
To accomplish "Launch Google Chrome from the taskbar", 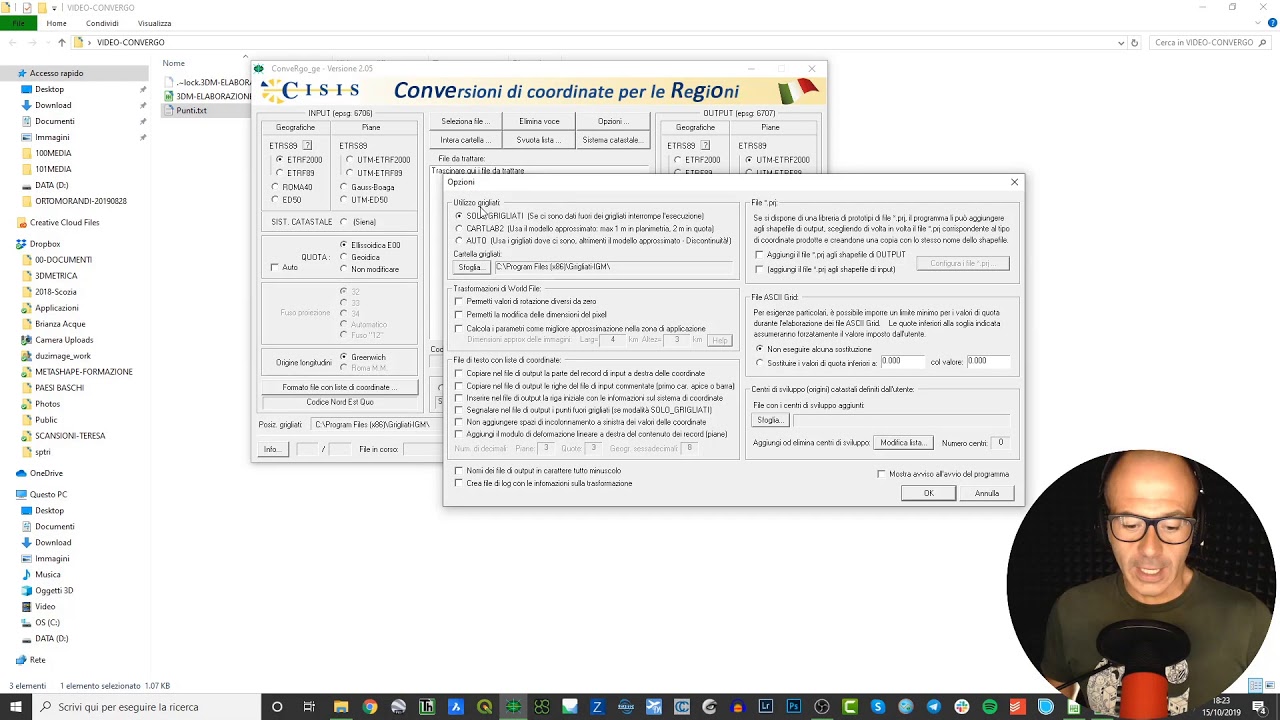I will click(370, 707).
